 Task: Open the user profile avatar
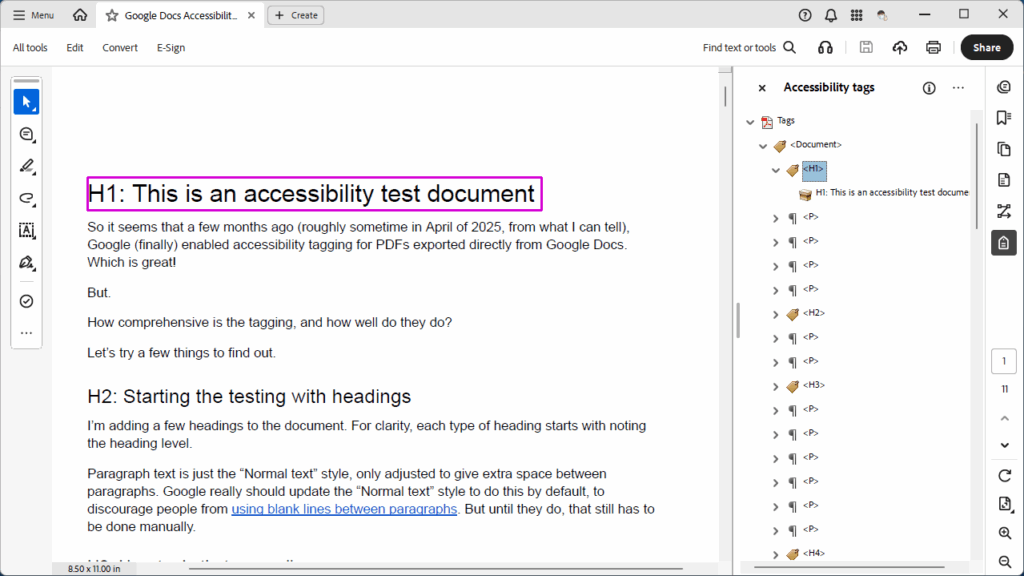pos(882,15)
